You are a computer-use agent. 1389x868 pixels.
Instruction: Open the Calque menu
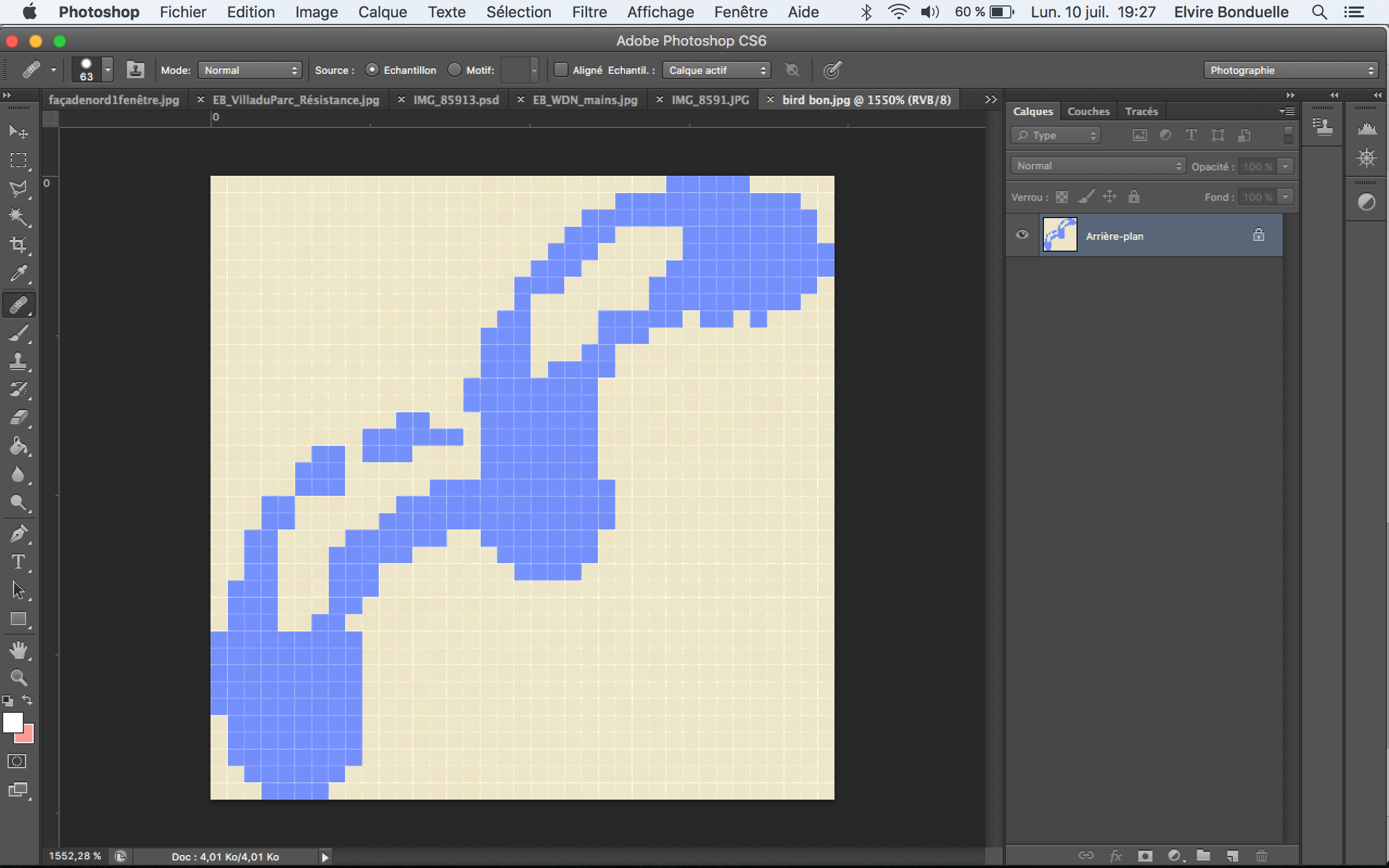tap(383, 12)
